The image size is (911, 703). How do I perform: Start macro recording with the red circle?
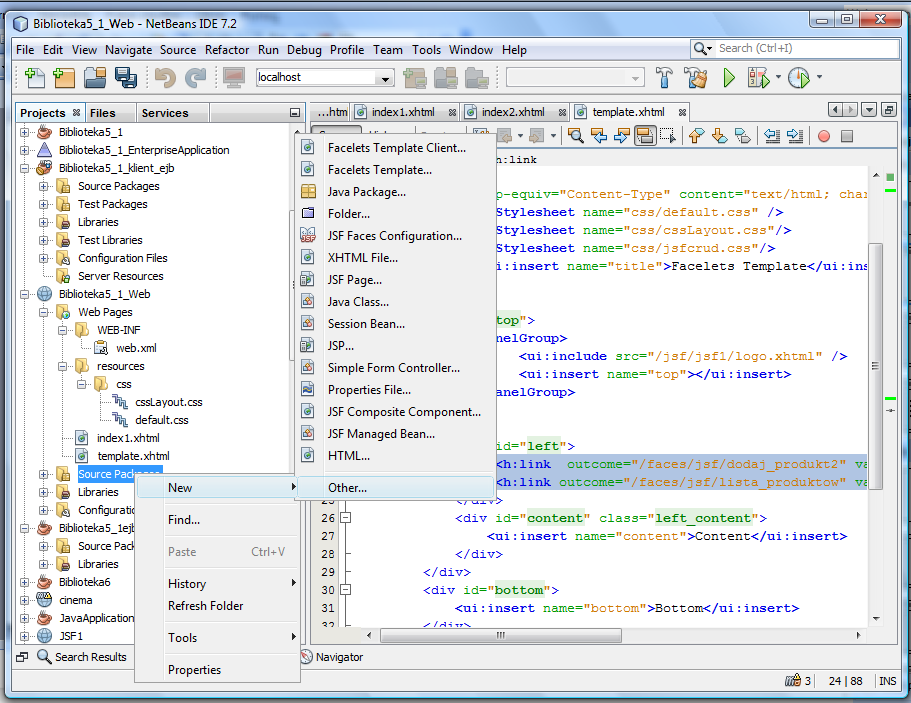824,136
